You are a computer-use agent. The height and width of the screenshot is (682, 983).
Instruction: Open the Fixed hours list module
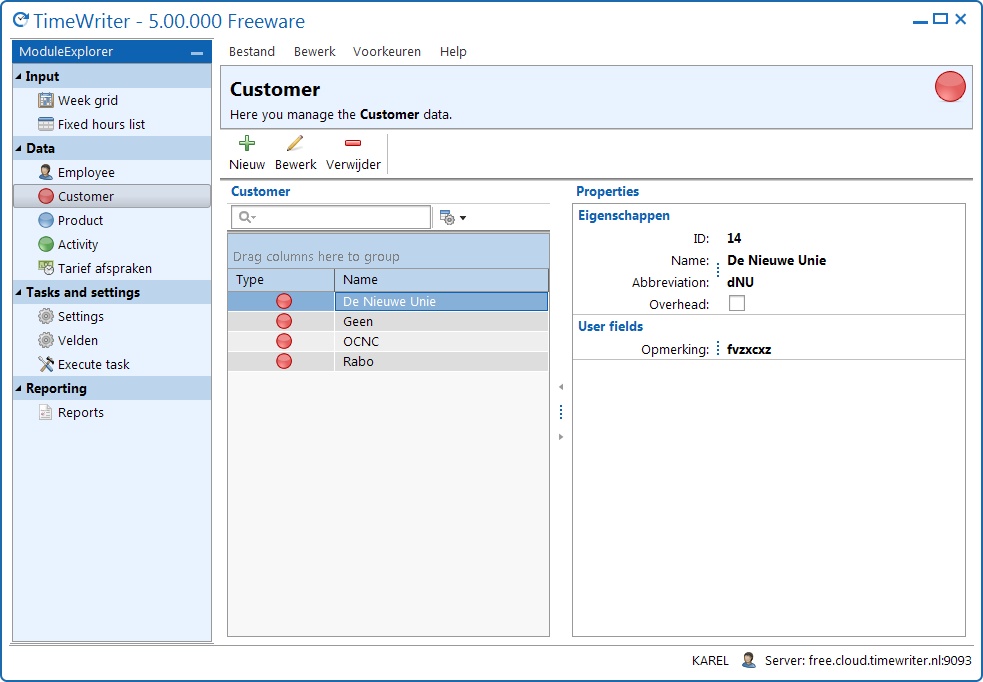(x=100, y=124)
